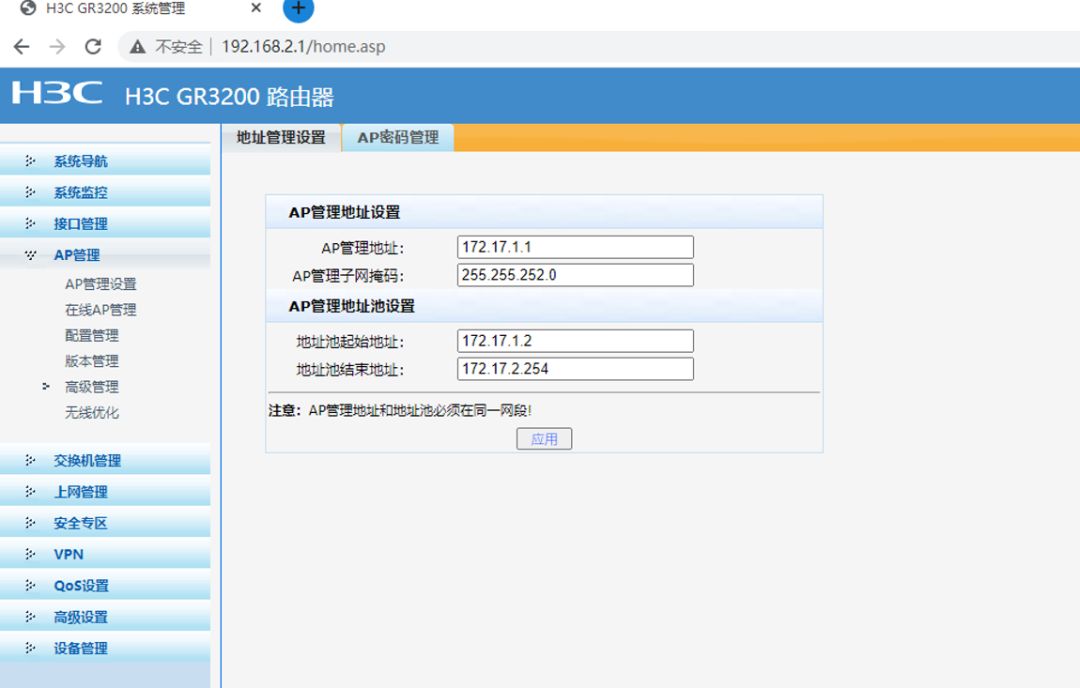Click the 地址池结束地址 field with 172.17.2.254

click(575, 368)
